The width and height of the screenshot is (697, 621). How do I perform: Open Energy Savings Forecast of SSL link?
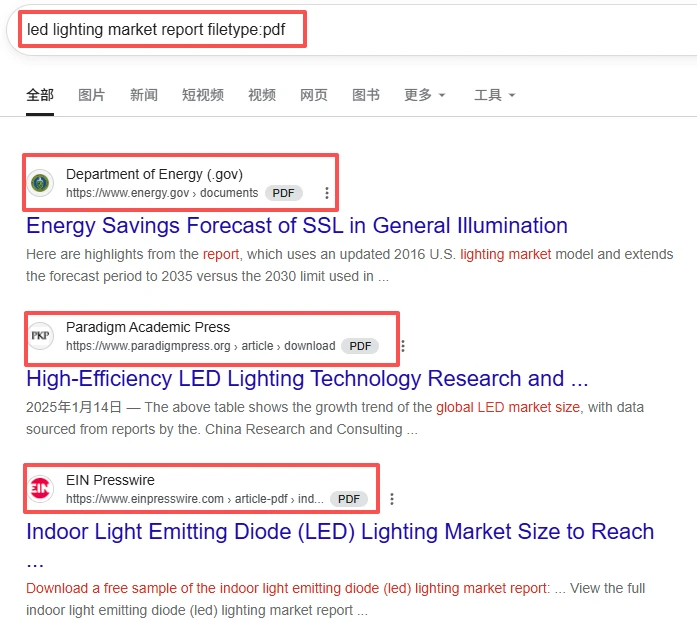[x=297, y=225]
